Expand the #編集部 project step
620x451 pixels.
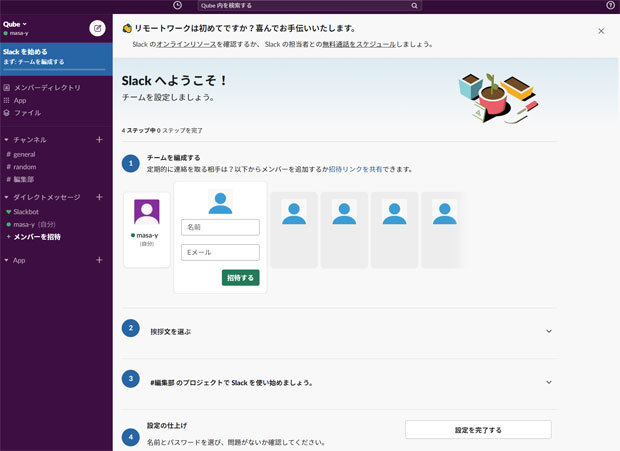(x=548, y=382)
